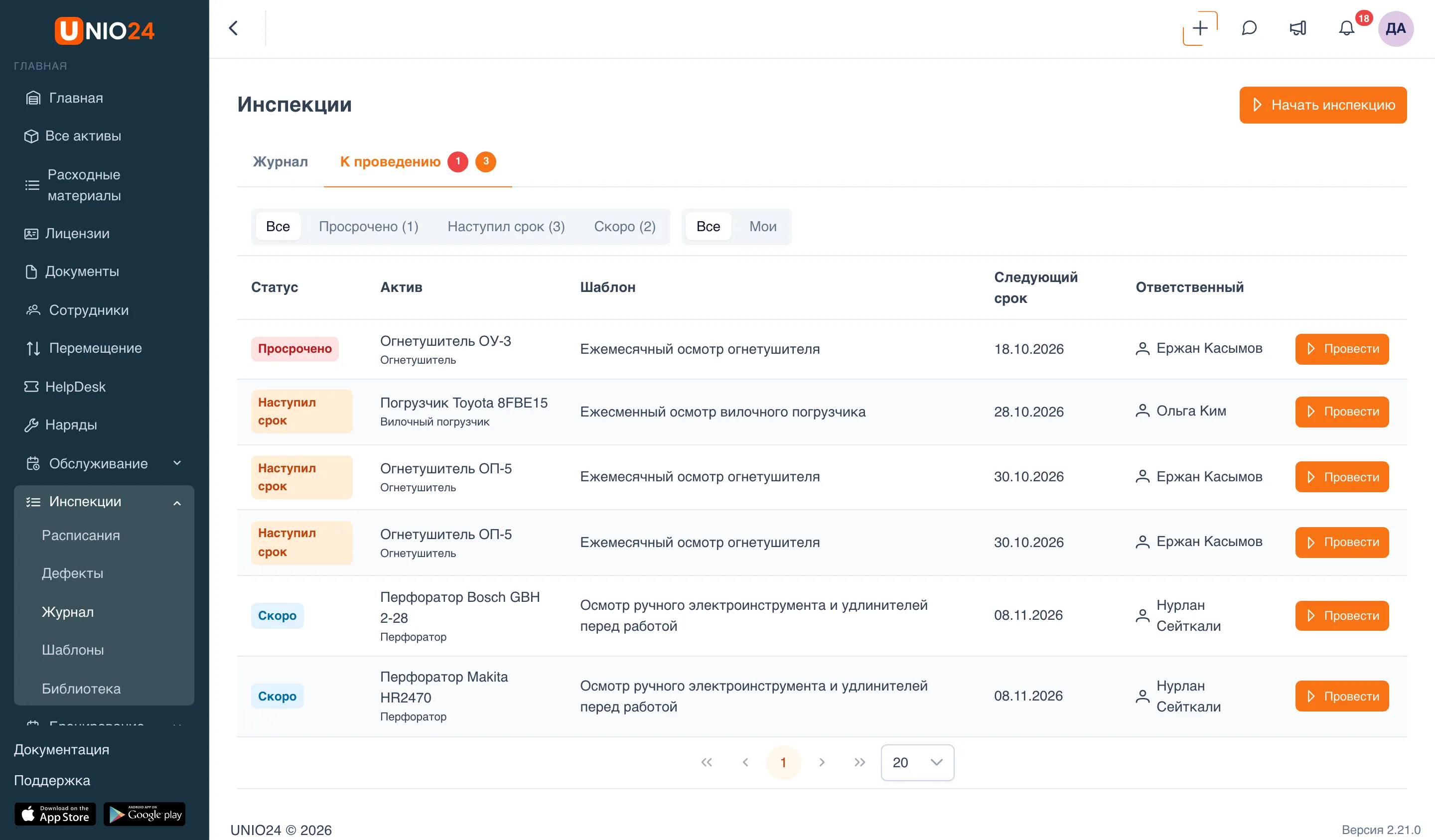Open the megaphone announcements icon
1435x840 pixels.
(x=1298, y=28)
